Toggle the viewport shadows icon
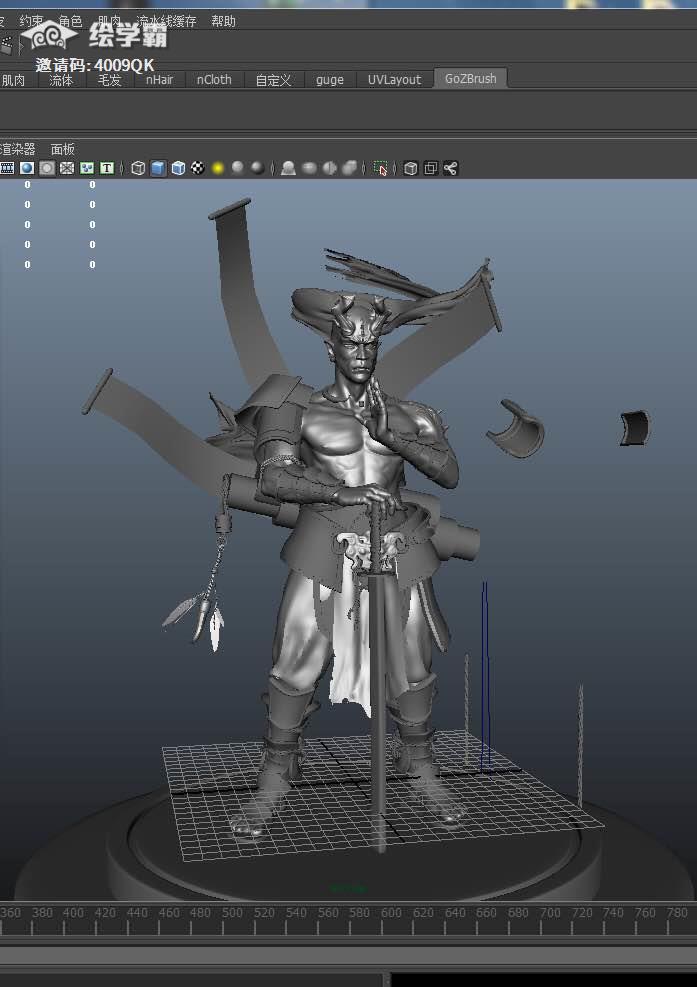The height and width of the screenshot is (987, 697). tap(237, 168)
